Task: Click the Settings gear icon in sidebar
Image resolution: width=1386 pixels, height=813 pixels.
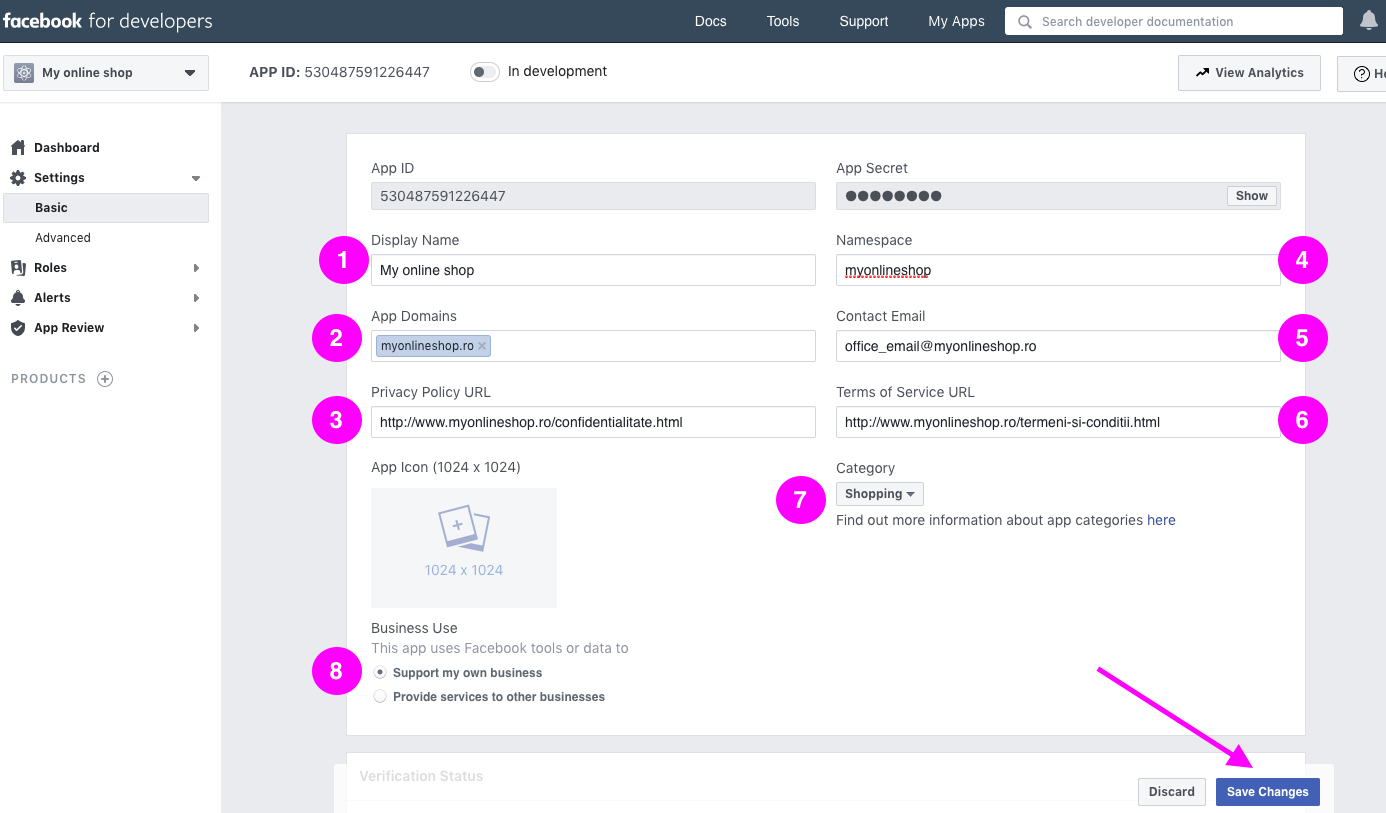Action: [17, 178]
